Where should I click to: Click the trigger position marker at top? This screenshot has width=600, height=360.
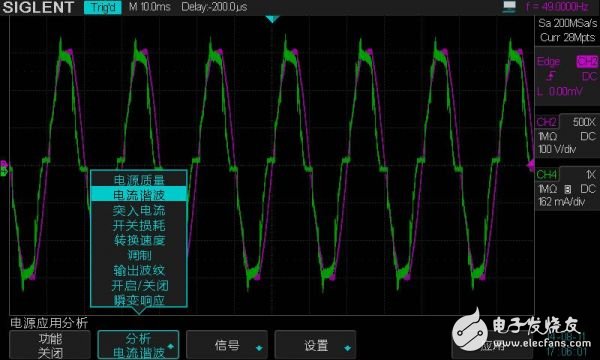[272, 19]
